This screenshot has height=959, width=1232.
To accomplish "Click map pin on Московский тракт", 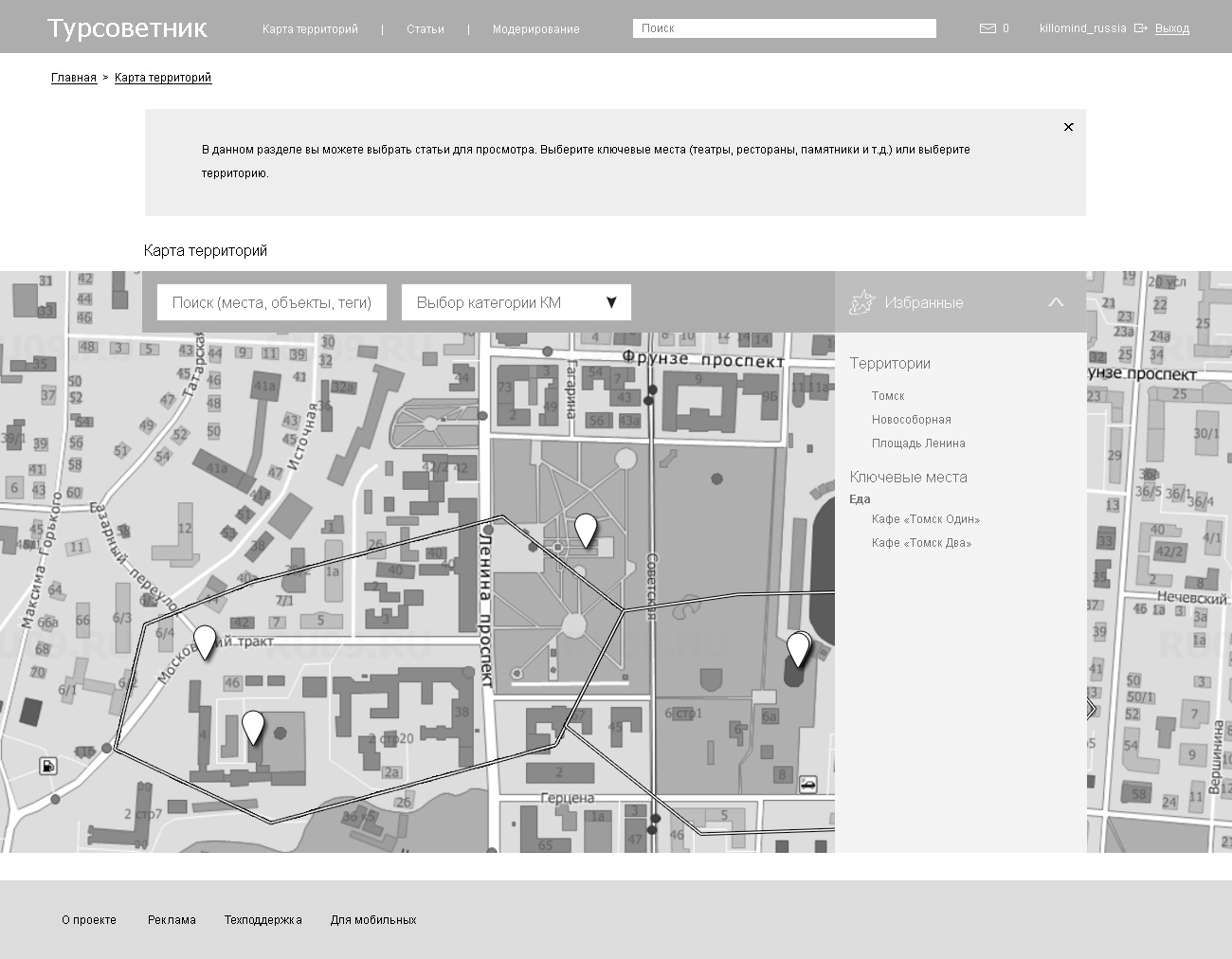I will click(x=205, y=641).
